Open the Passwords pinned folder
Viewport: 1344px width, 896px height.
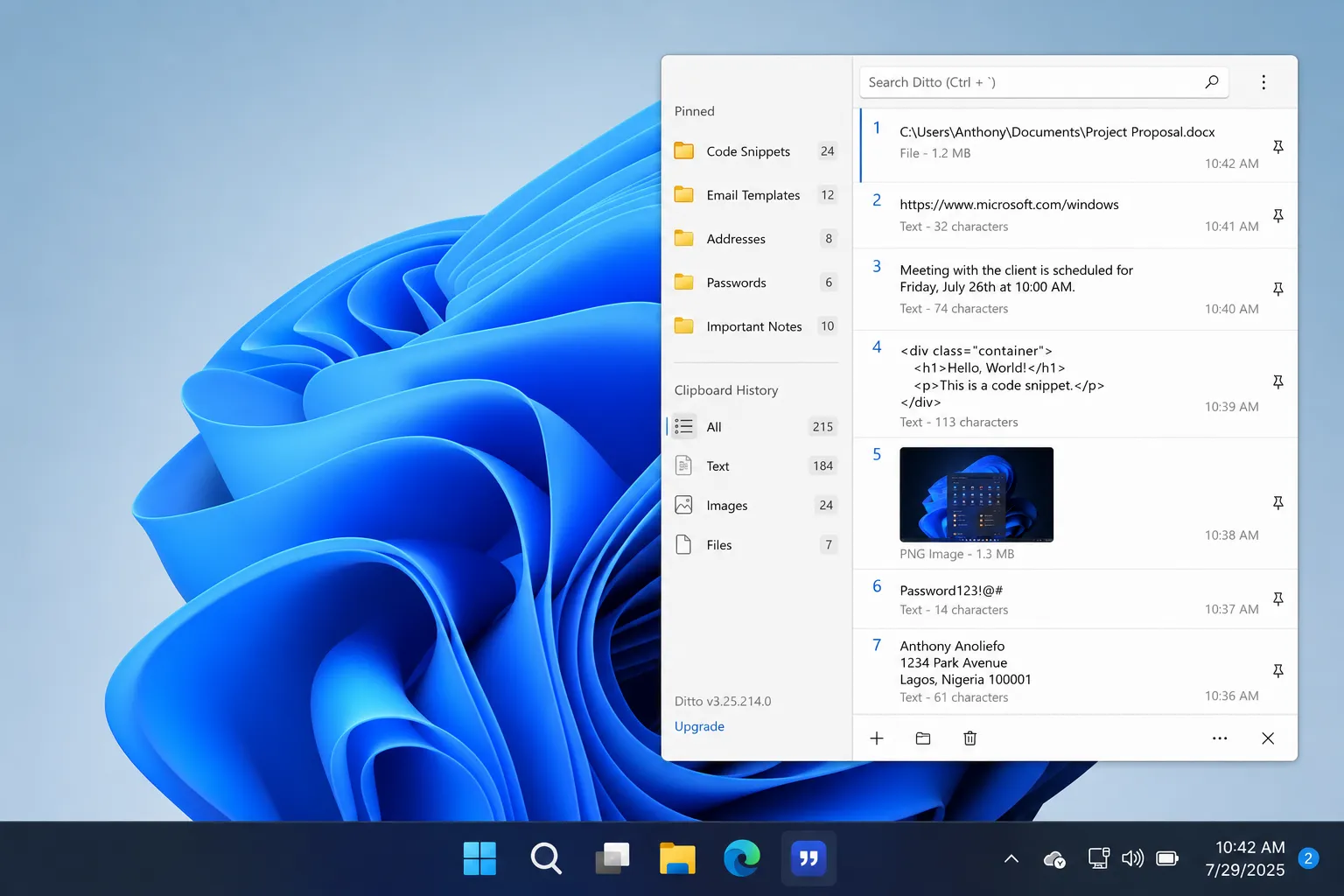(756, 283)
